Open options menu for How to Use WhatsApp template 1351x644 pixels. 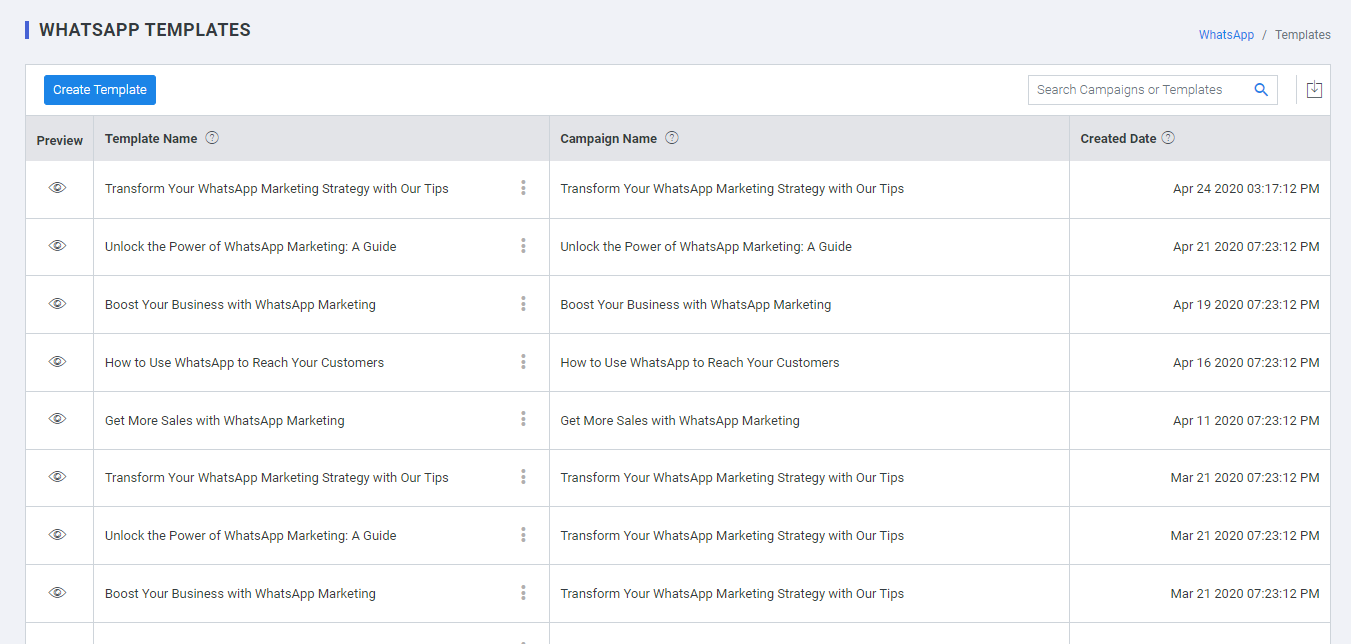pyautogui.click(x=523, y=362)
